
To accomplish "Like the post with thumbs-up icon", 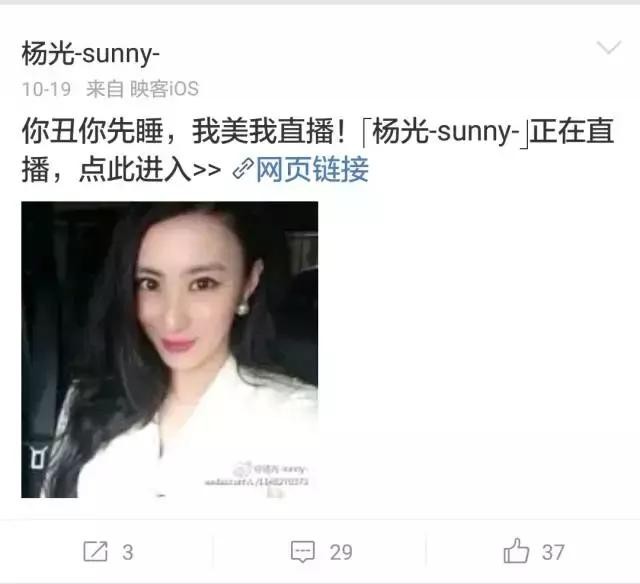I will point(516,551).
